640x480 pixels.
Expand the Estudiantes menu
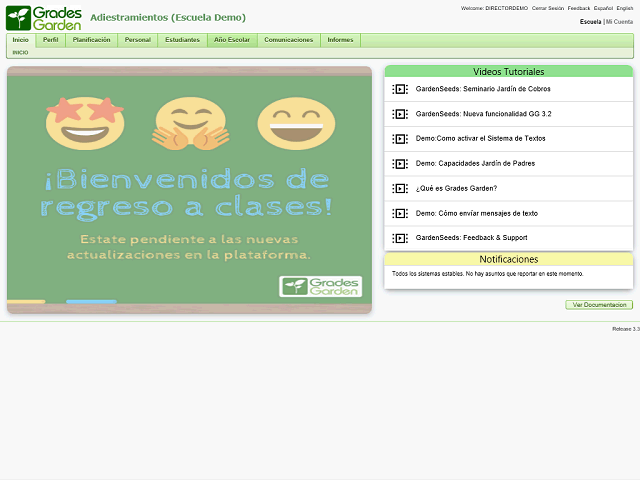pos(182,40)
